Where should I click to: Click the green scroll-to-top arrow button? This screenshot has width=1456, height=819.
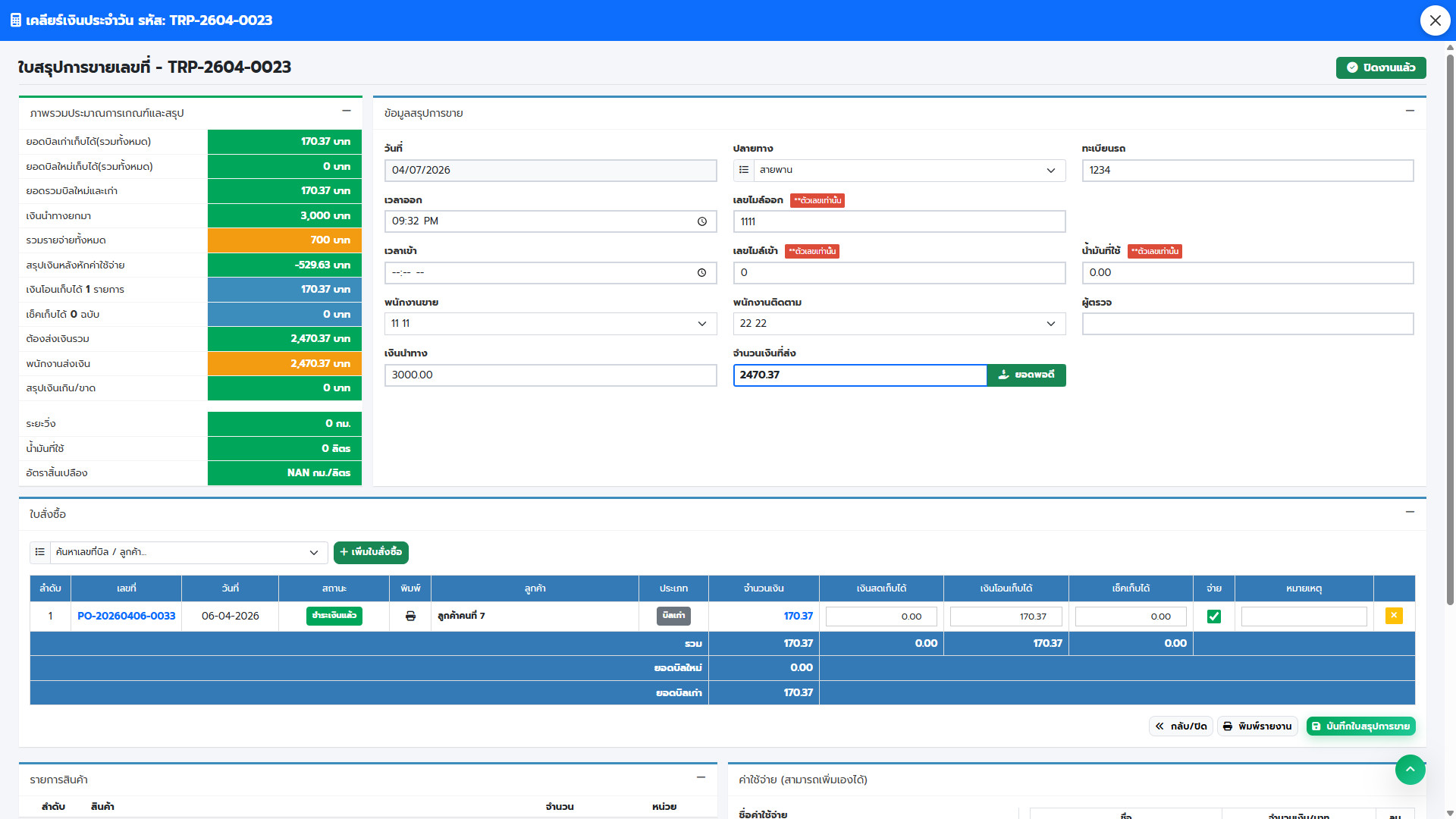(1410, 770)
